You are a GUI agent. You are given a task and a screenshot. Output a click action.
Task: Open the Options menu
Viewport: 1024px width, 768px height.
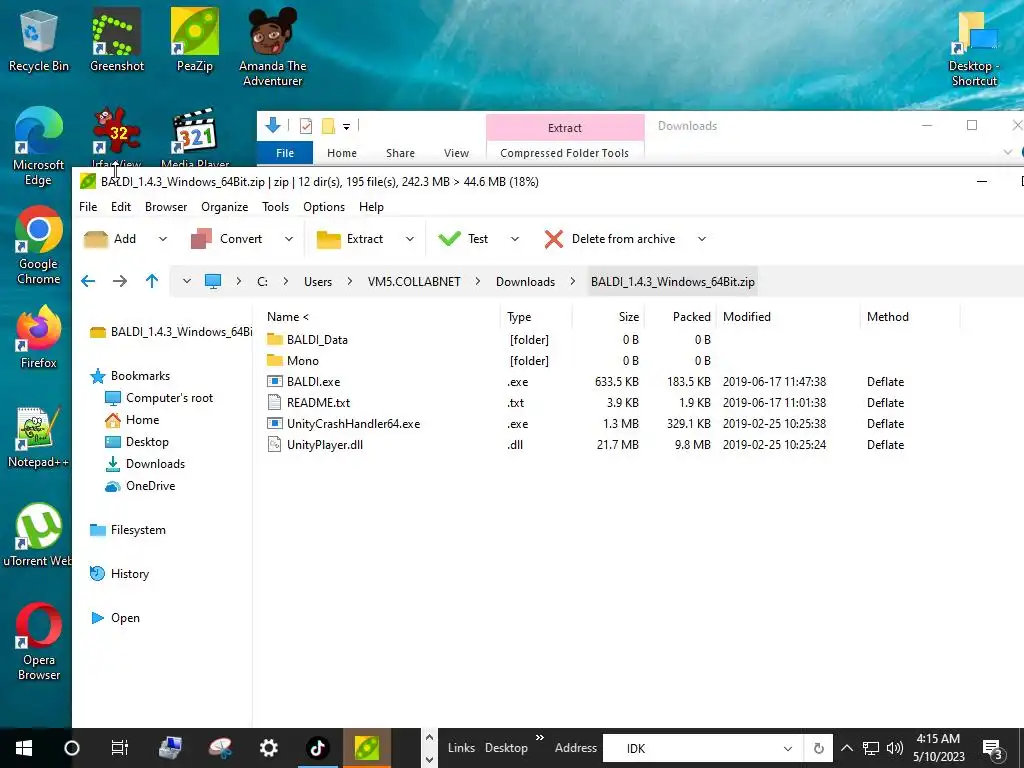(324, 207)
